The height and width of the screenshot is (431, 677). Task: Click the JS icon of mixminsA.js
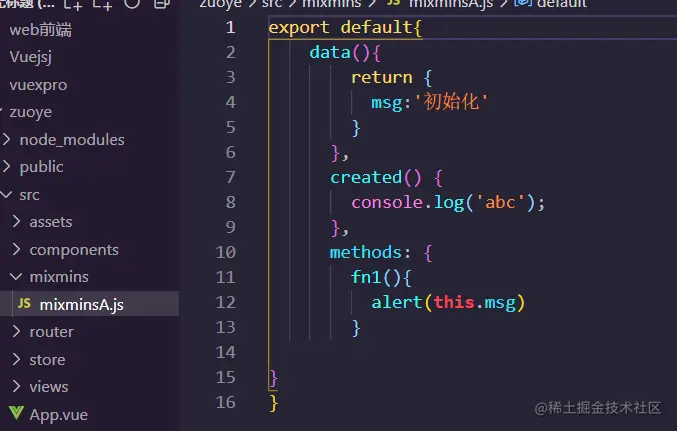coord(24,304)
